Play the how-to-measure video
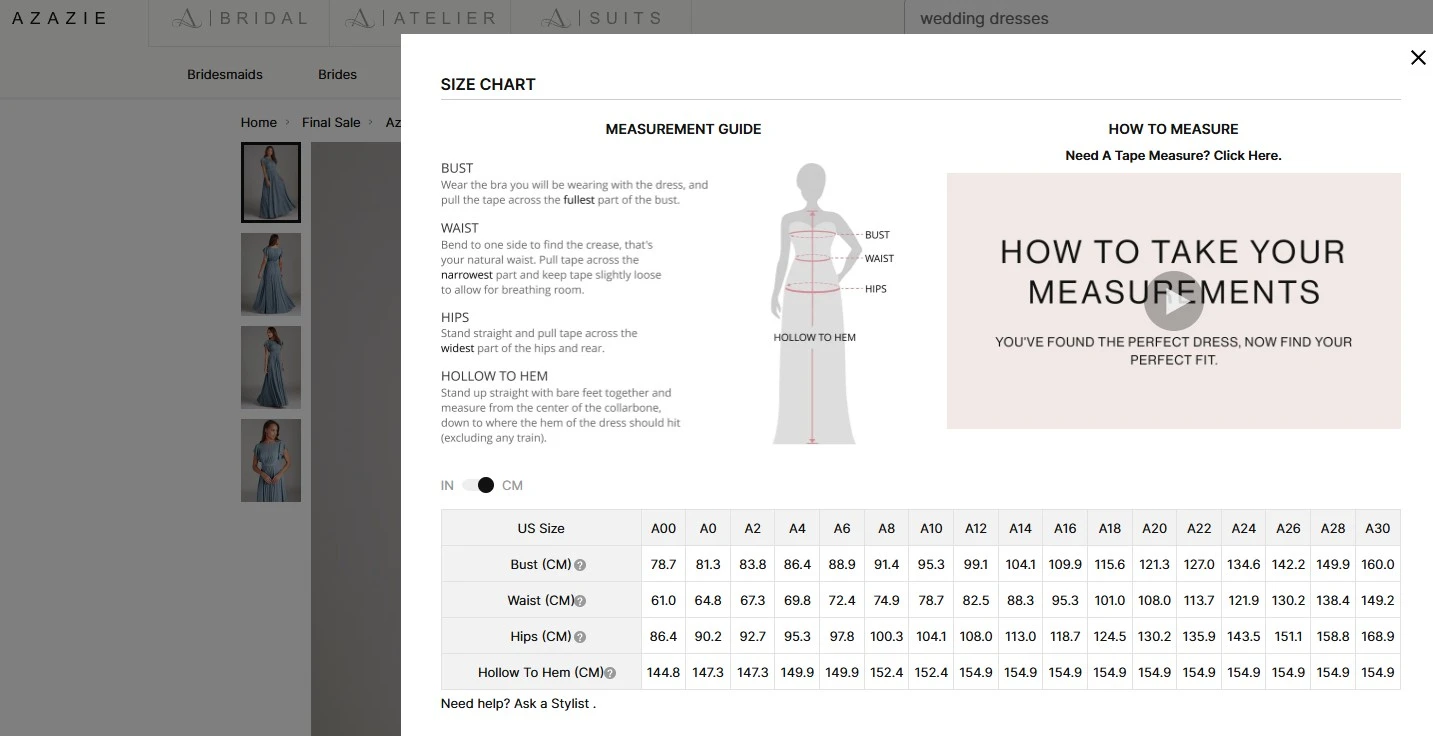 pos(1173,300)
